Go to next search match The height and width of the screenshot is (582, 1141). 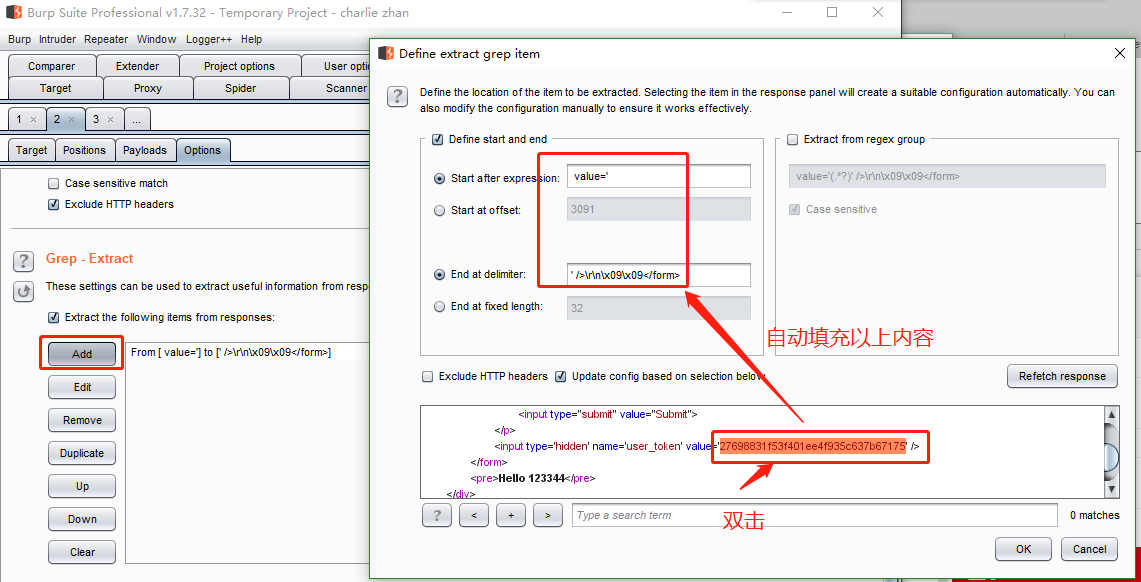(548, 515)
